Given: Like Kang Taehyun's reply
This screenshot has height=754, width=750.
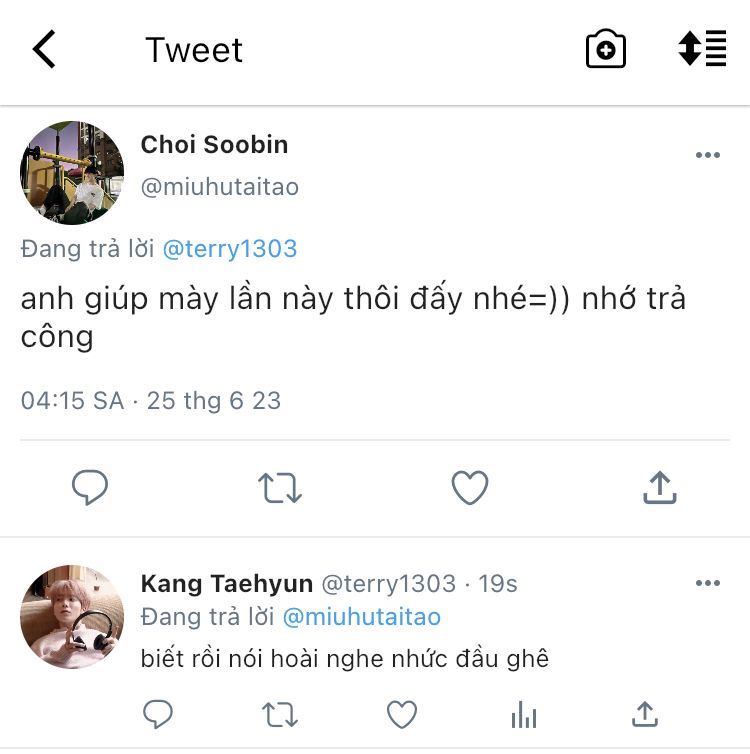Looking at the screenshot, I should [x=402, y=714].
